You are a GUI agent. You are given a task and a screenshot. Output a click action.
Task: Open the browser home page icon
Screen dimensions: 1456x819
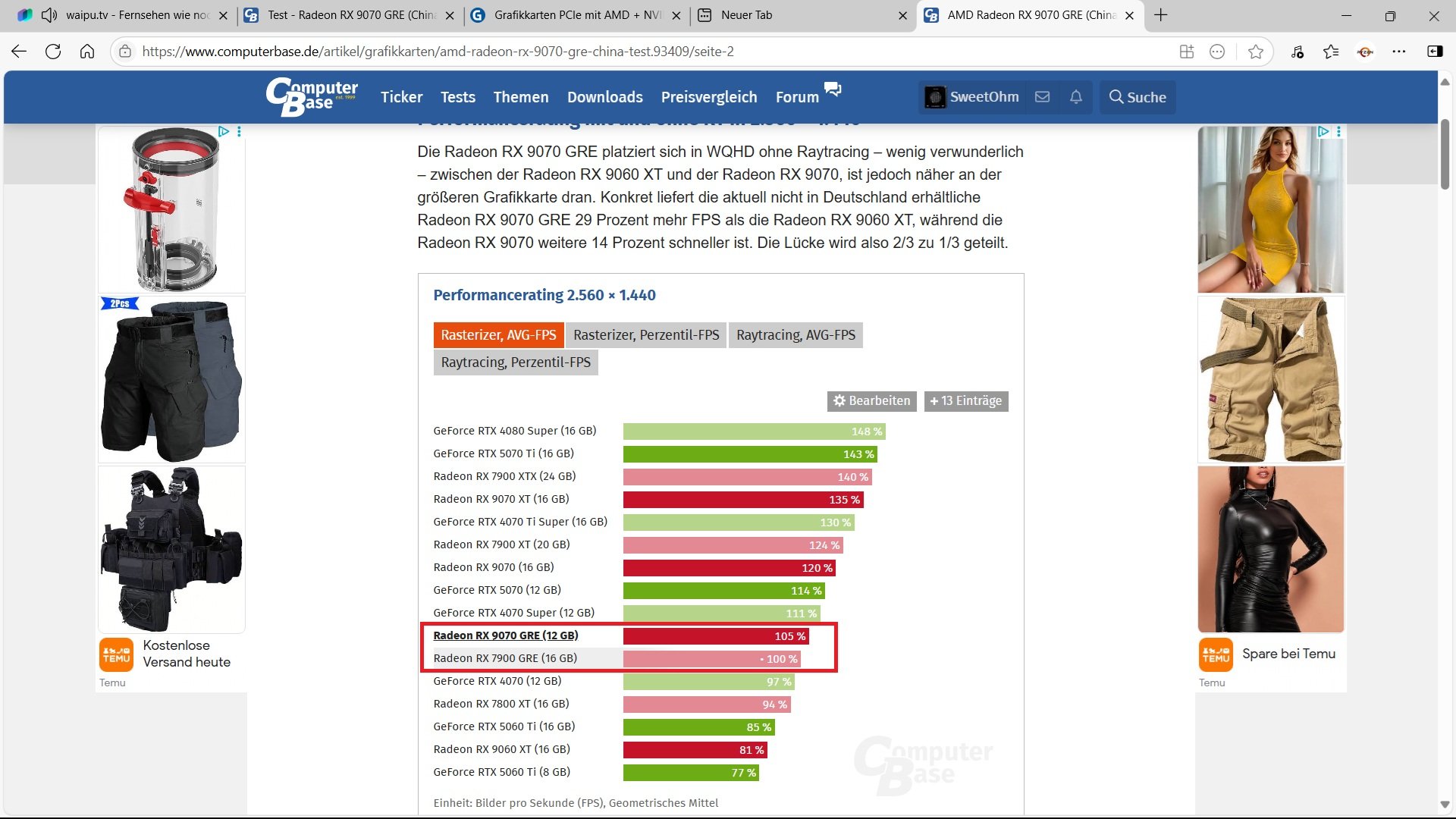87,52
